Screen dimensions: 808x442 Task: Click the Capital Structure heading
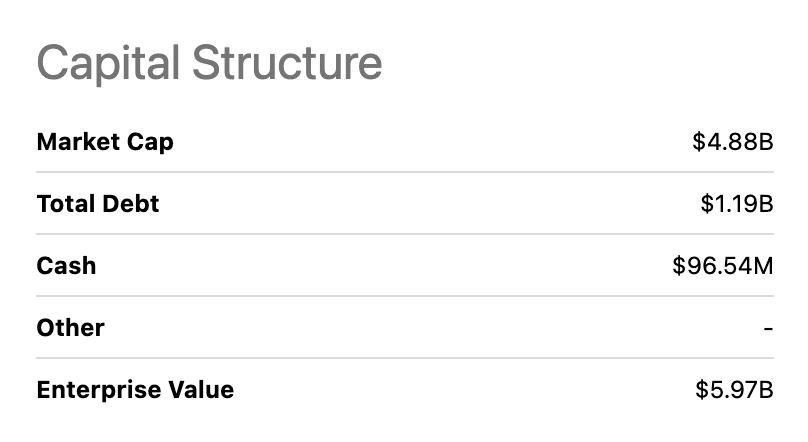tap(209, 62)
